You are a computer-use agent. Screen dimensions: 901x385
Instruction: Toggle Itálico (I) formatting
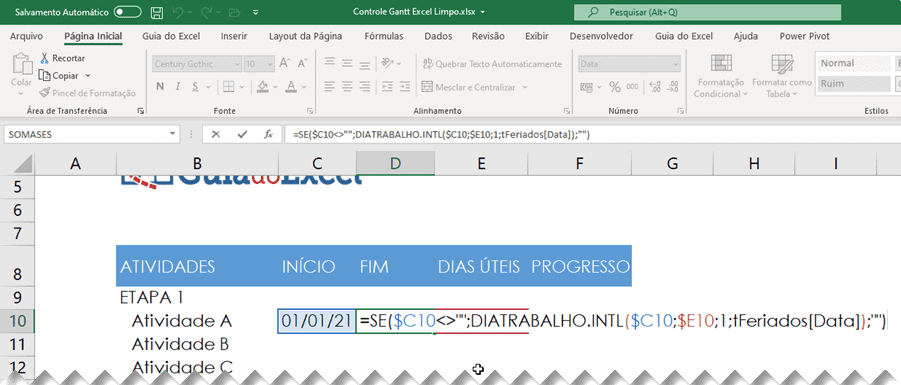(x=178, y=87)
